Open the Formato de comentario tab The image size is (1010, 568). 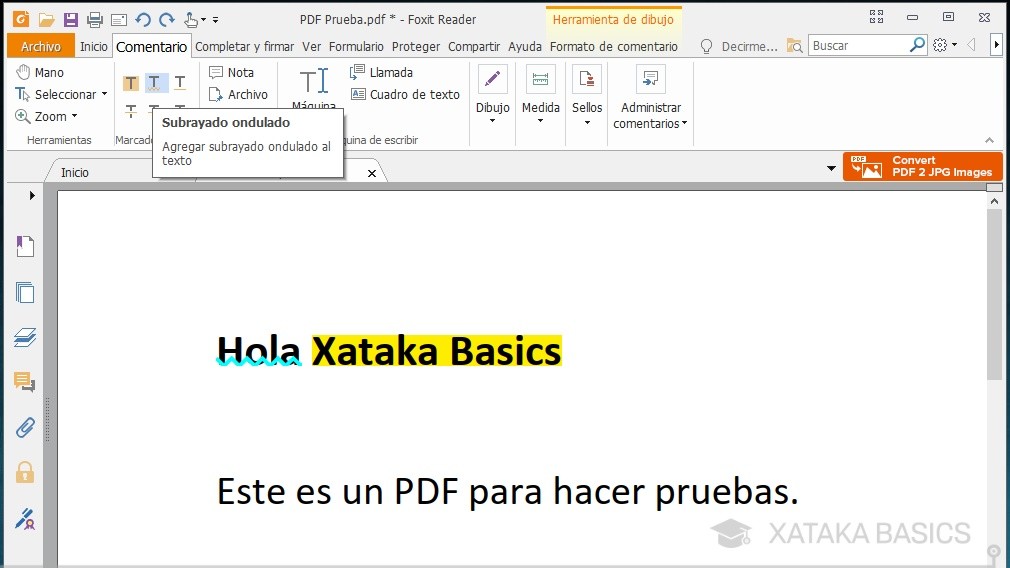tap(614, 46)
